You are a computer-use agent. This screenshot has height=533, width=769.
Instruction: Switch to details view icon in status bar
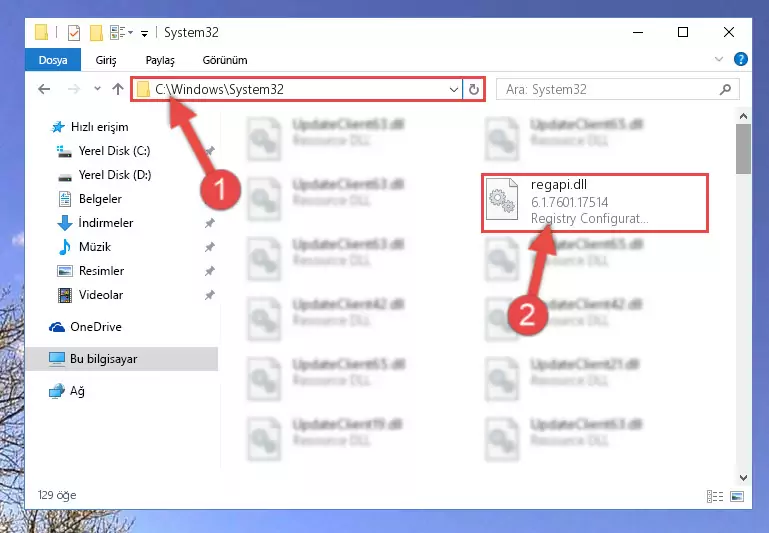pos(715,496)
